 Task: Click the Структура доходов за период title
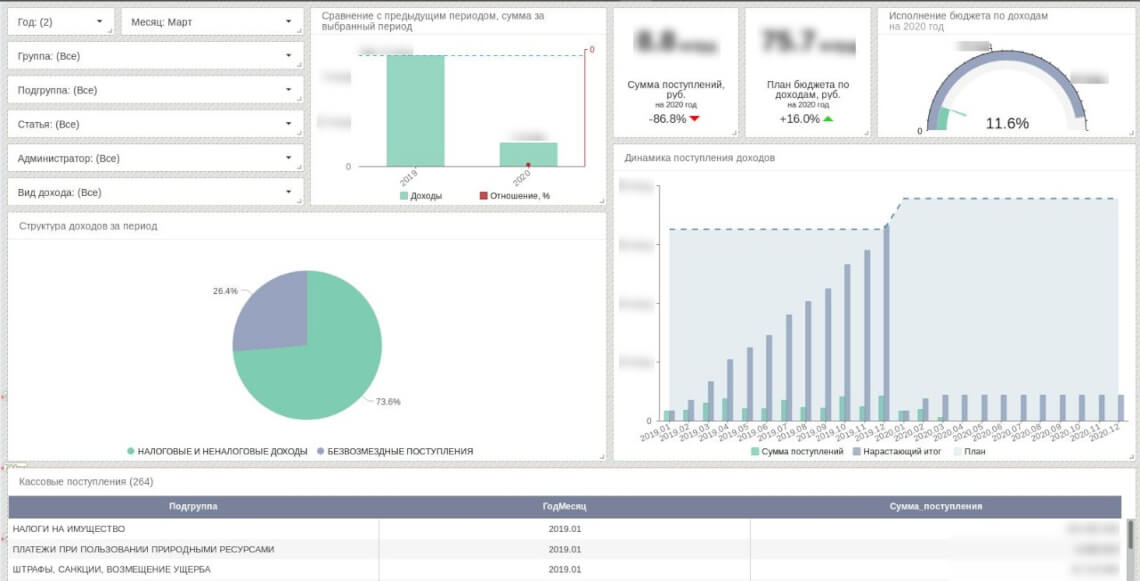(x=88, y=225)
